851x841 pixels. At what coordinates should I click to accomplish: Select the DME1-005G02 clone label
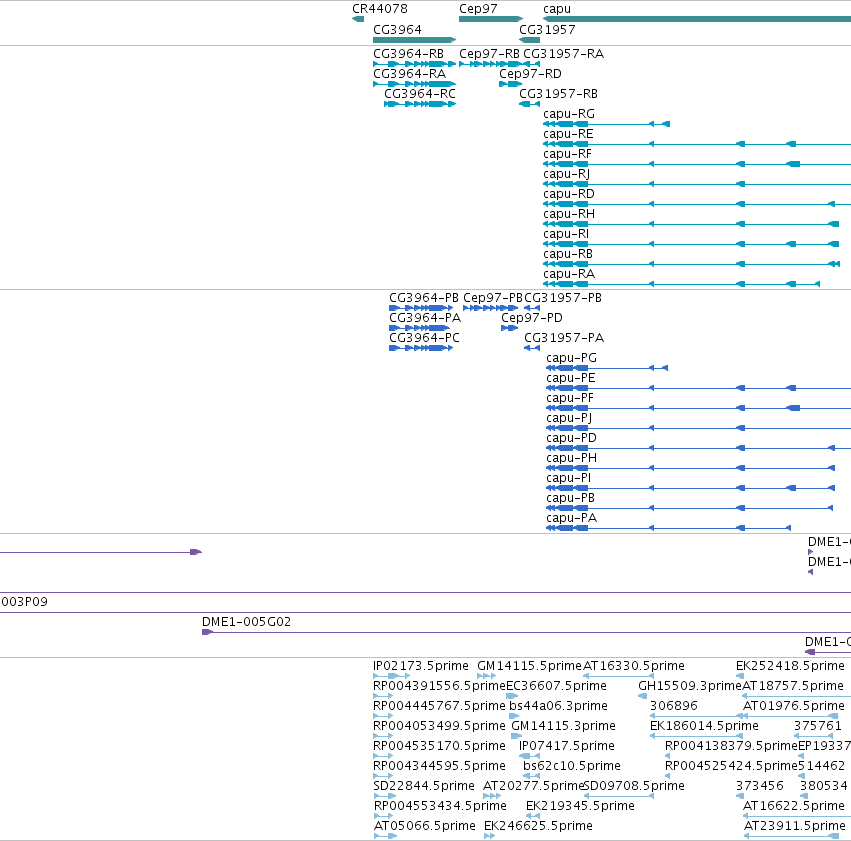246,622
